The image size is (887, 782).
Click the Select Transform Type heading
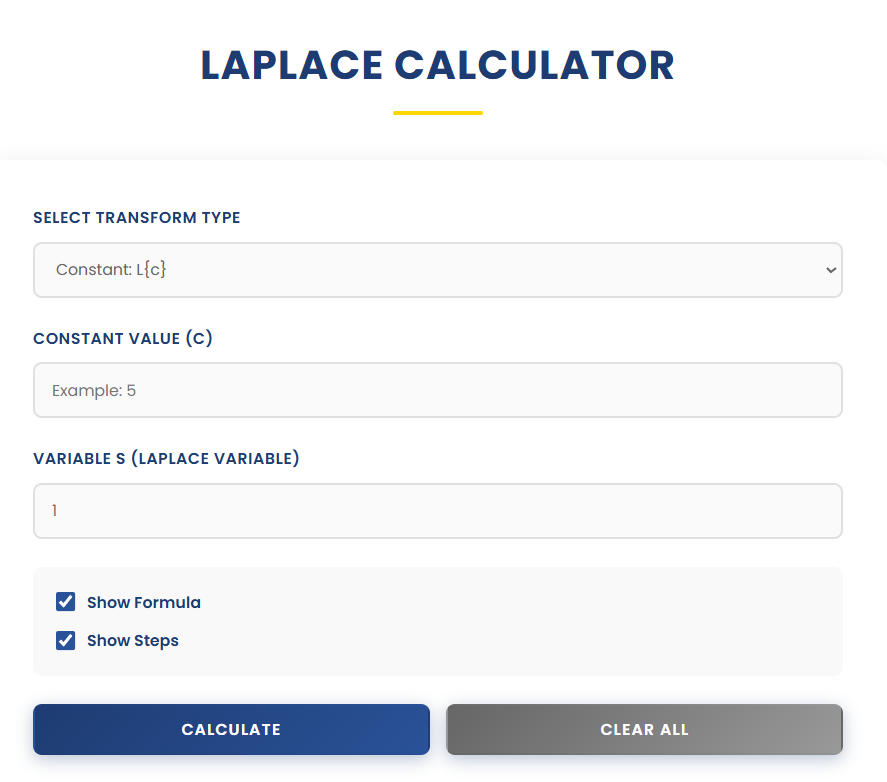pos(136,217)
